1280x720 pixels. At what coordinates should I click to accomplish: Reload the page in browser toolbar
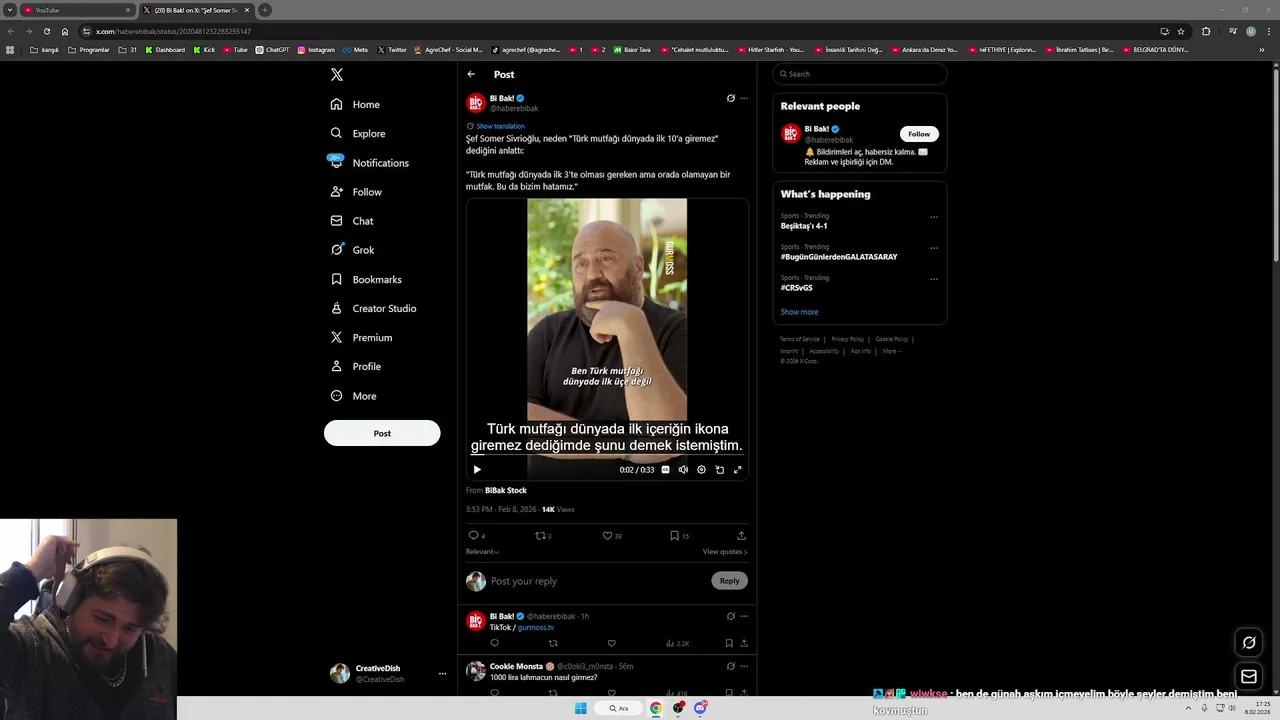click(x=46, y=31)
